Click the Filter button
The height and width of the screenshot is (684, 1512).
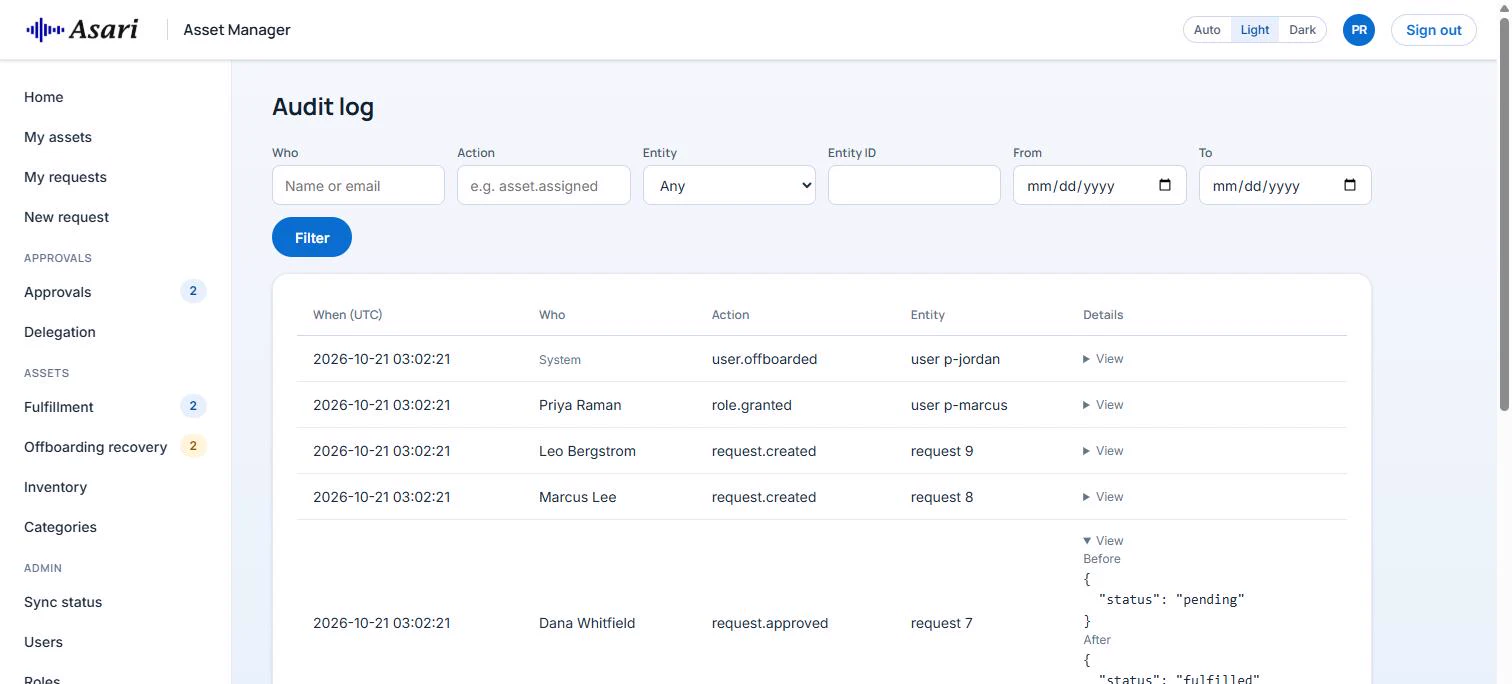point(312,237)
